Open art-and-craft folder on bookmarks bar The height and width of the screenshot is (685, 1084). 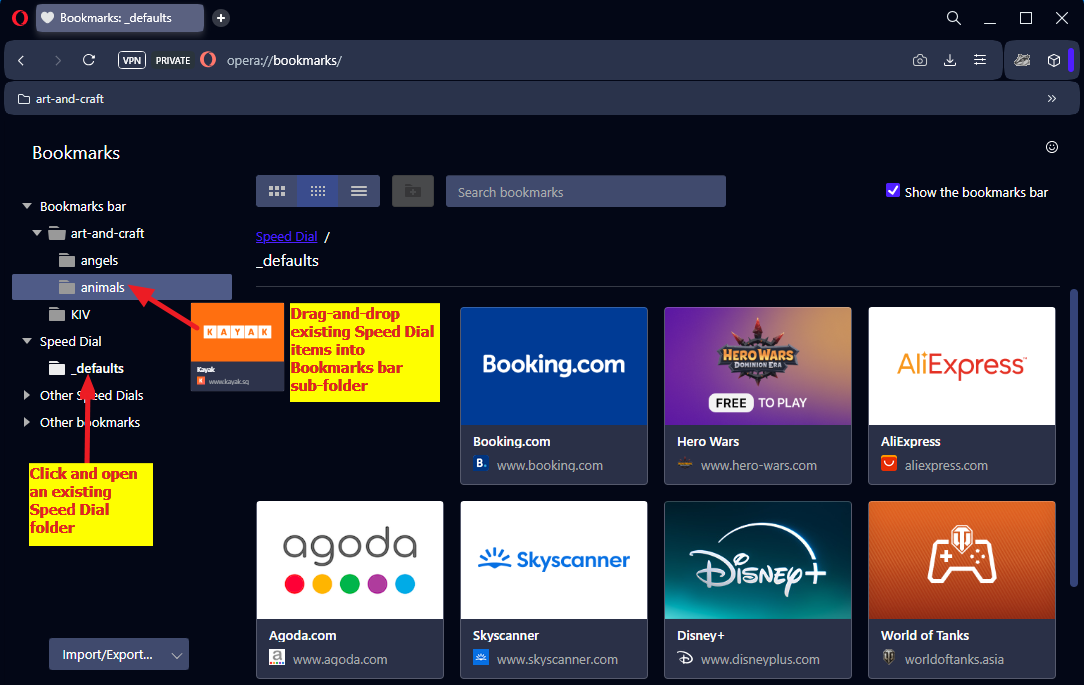pyautogui.click(x=61, y=99)
